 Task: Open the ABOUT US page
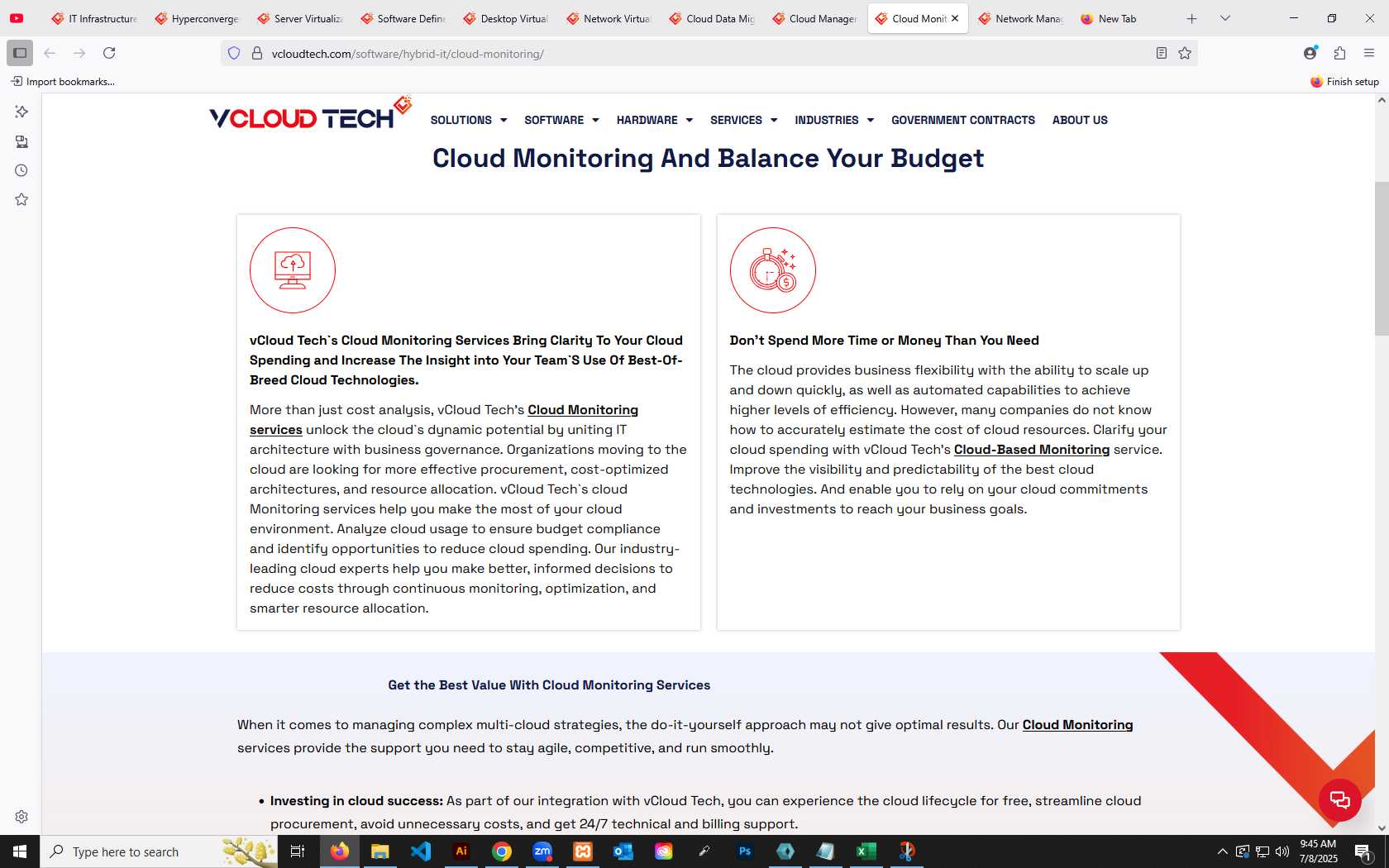coord(1080,120)
